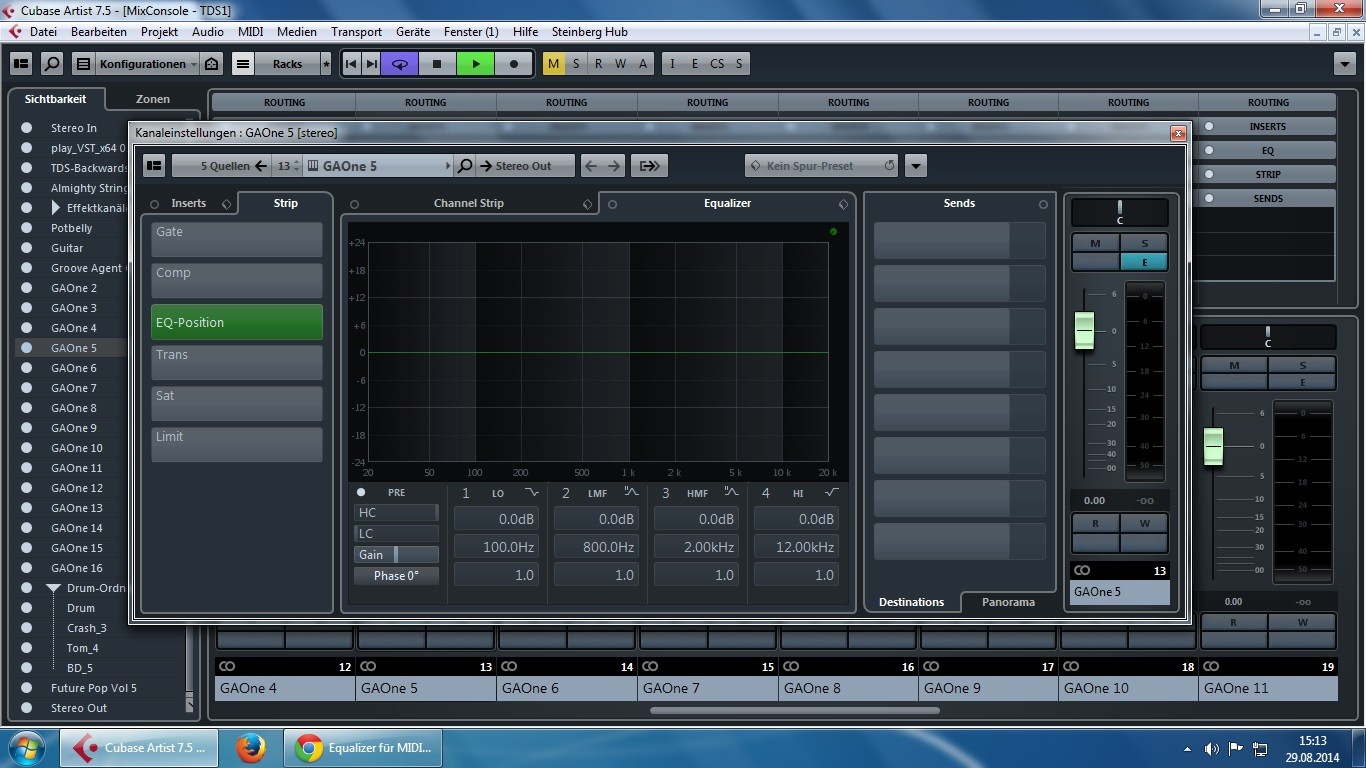Click the volume icon in system tray
This screenshot has width=1366, height=768.
pos(1212,748)
